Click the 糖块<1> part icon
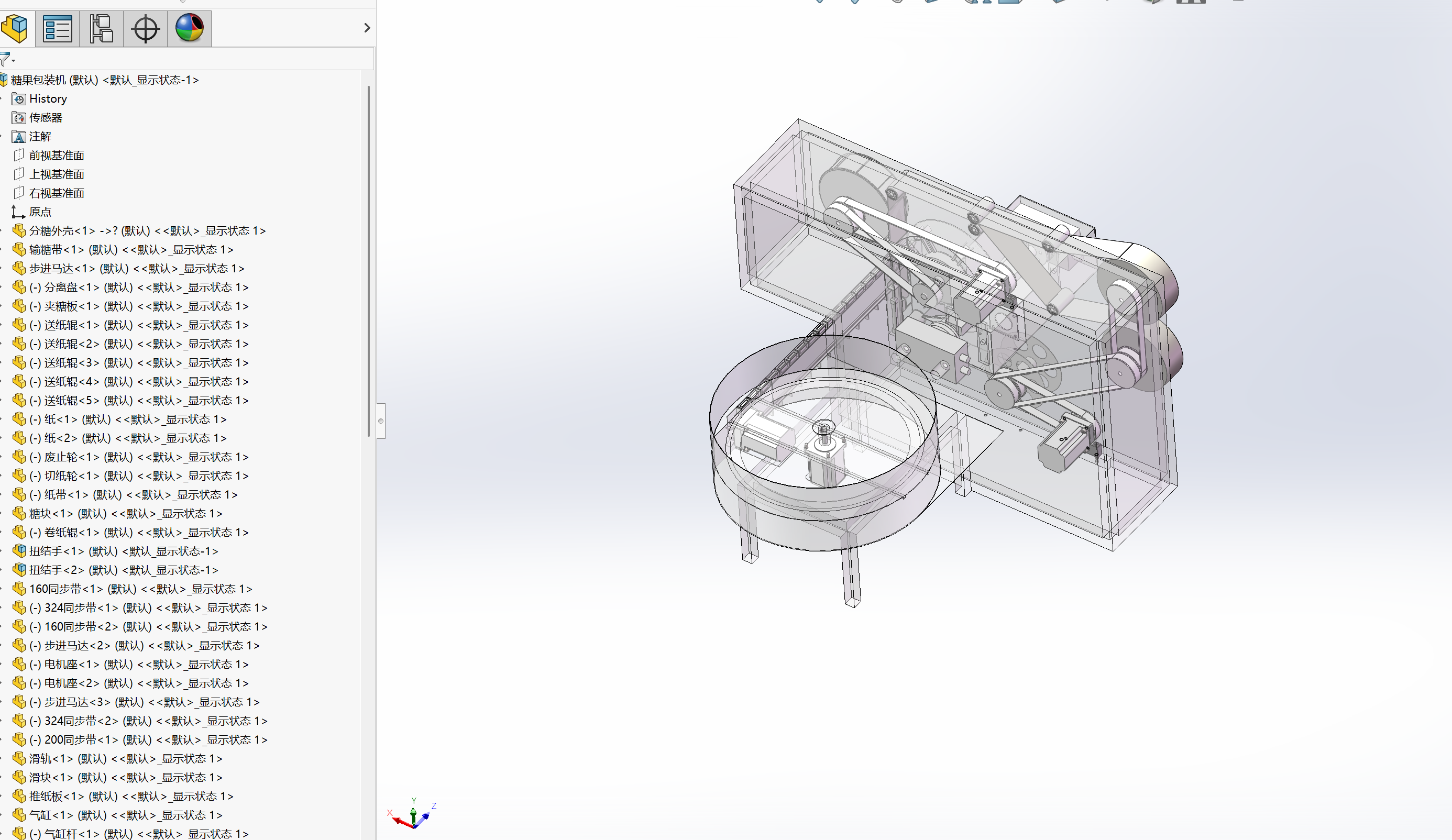 19,514
